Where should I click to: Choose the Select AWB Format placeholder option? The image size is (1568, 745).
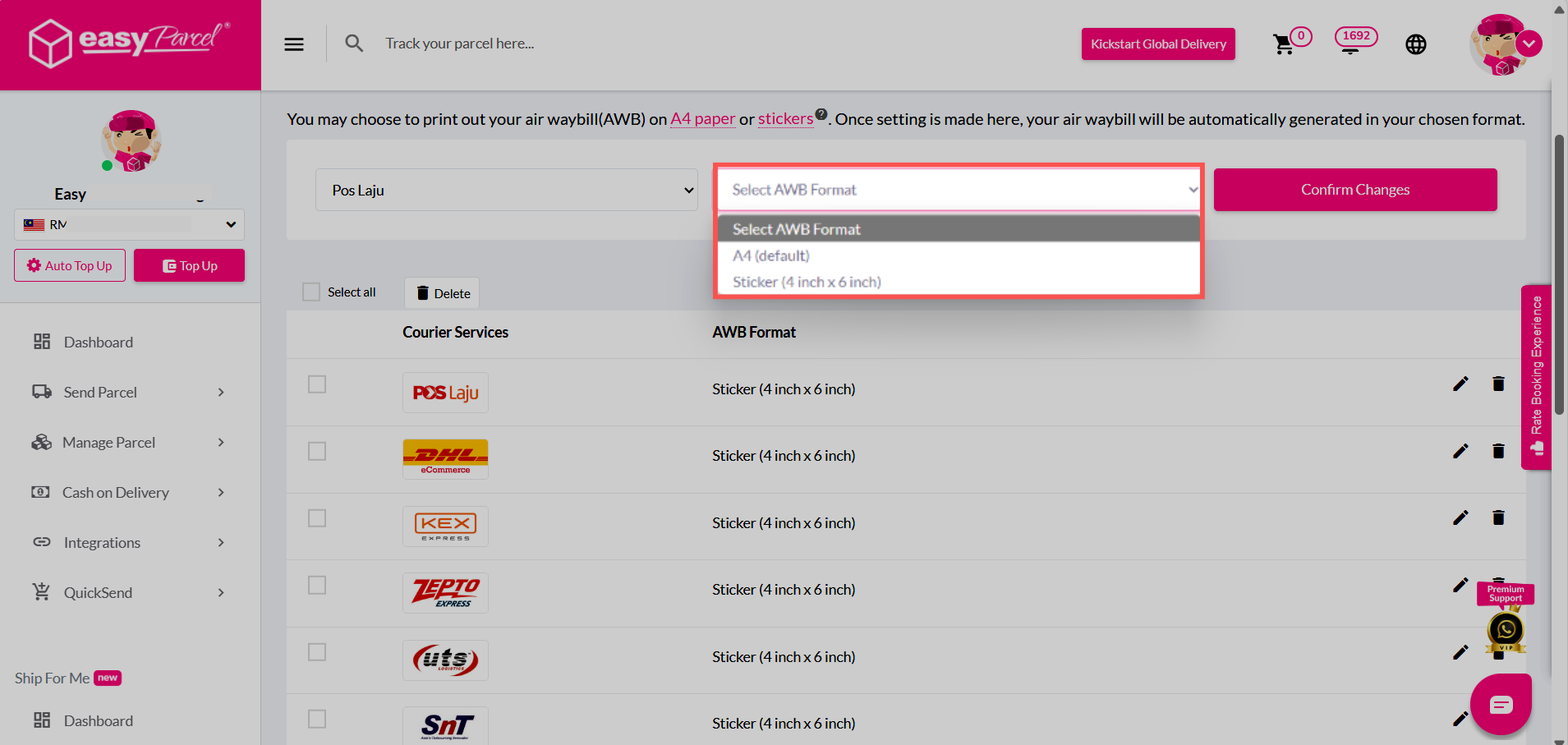pos(959,229)
